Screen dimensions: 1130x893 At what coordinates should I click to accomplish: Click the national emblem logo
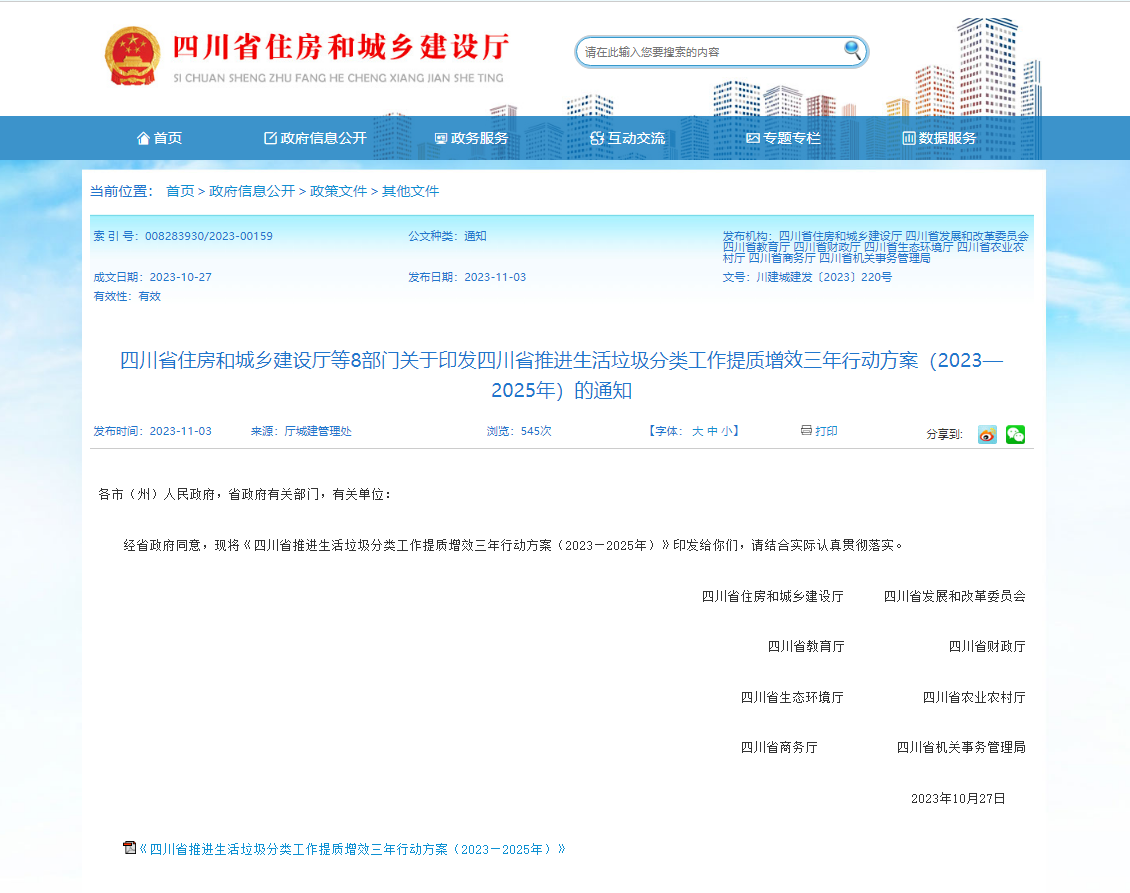(x=133, y=57)
